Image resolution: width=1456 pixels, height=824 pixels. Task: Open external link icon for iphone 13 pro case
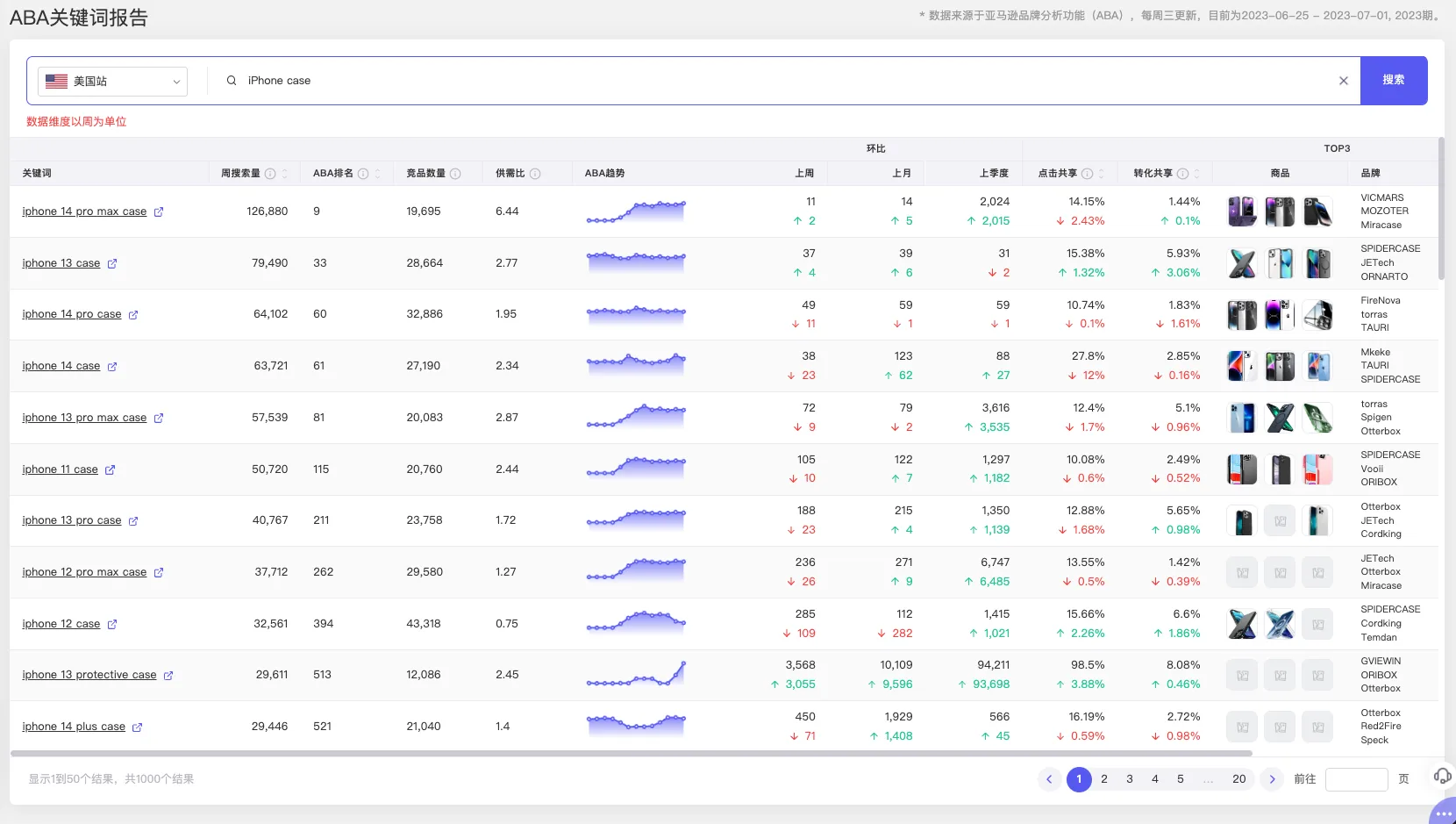(x=133, y=520)
